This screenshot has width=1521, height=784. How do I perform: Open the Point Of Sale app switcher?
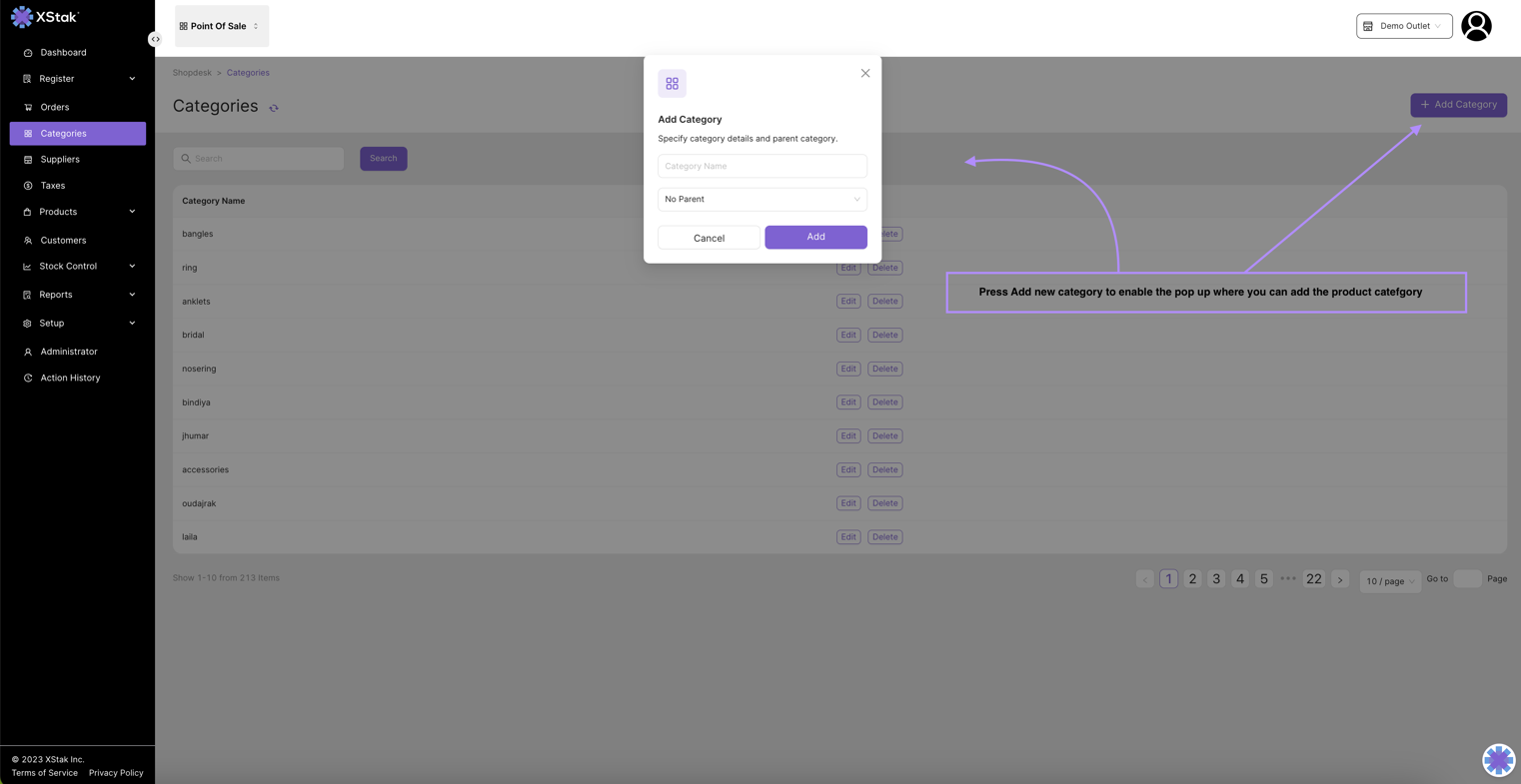point(221,26)
